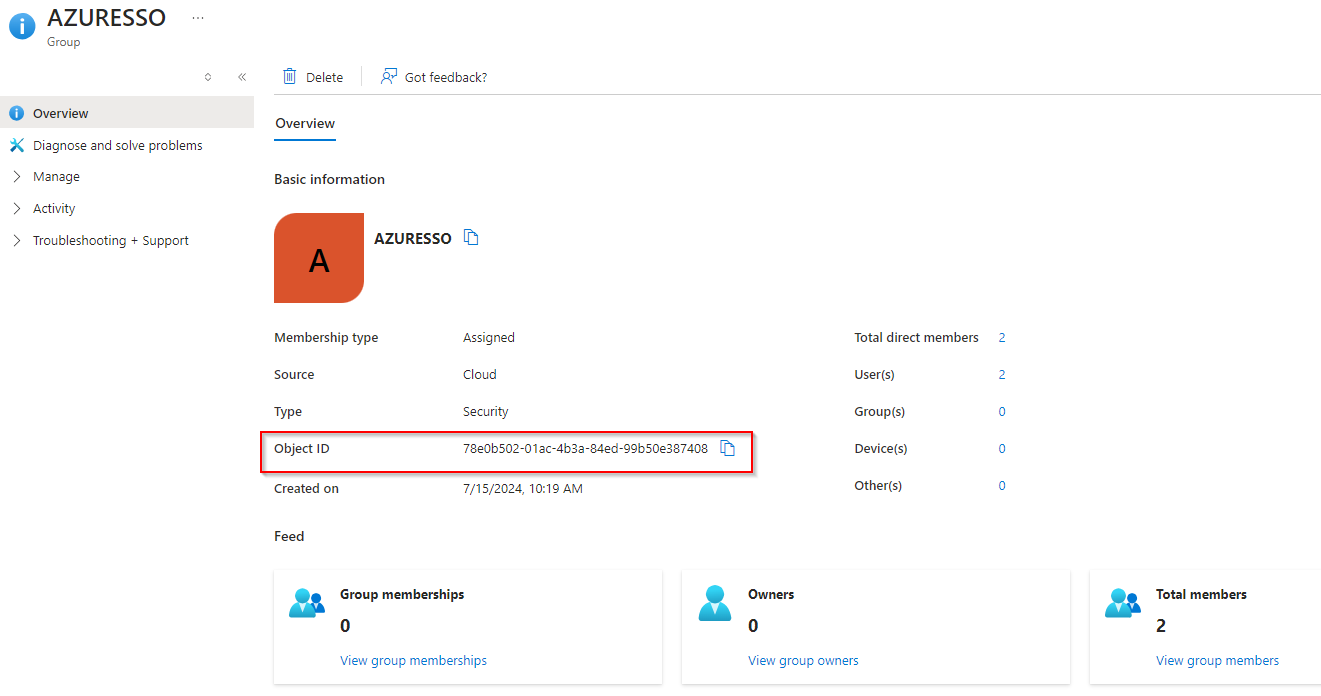Click the Object ID value 78e0b502-01ac-4b3a-84ed-99b50e387408
Viewport: 1321px width, 696px height.
click(585, 449)
